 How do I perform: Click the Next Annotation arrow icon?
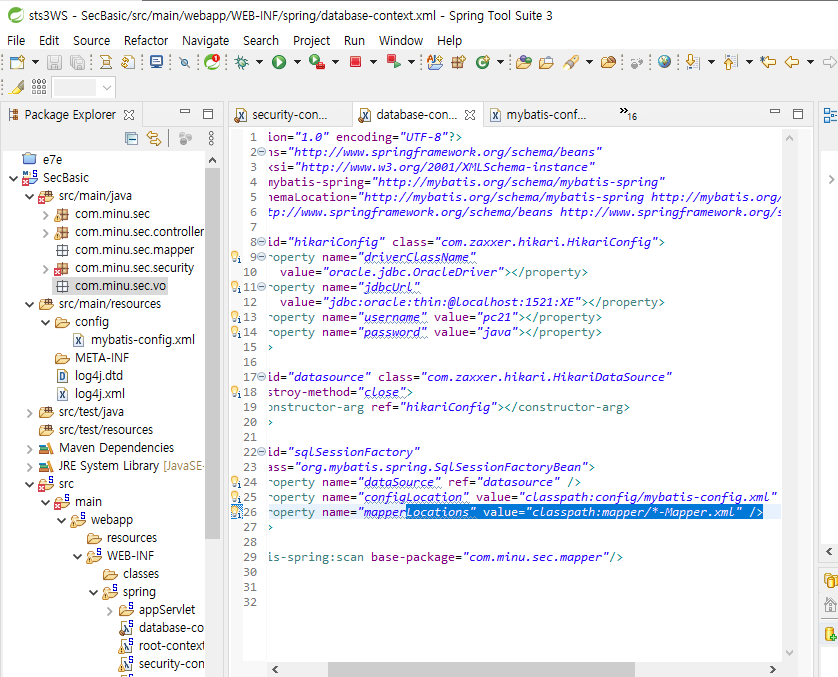[693, 63]
